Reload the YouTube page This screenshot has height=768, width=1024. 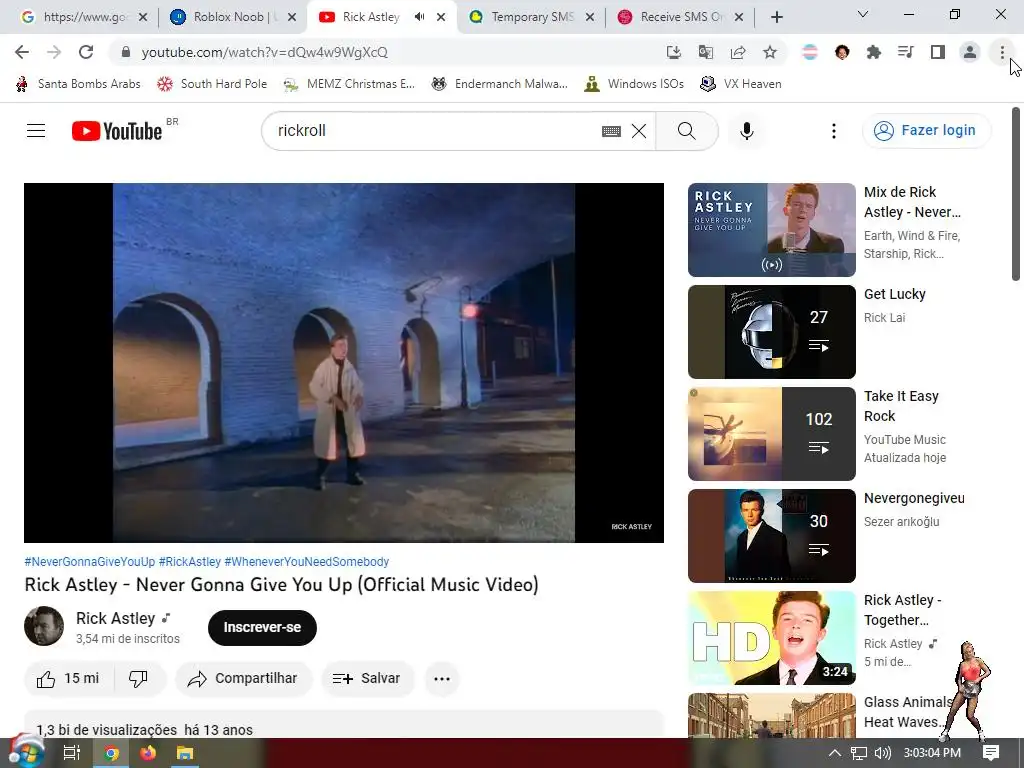pyautogui.click(x=86, y=52)
